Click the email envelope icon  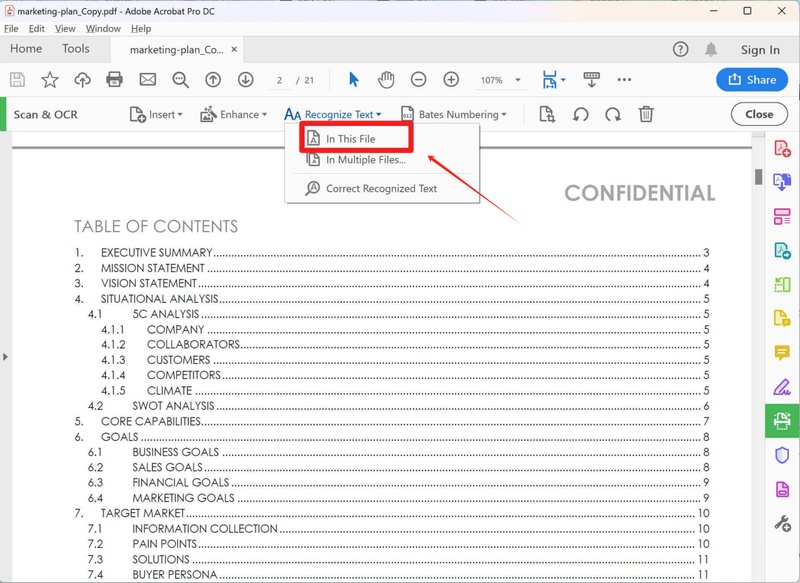point(147,80)
